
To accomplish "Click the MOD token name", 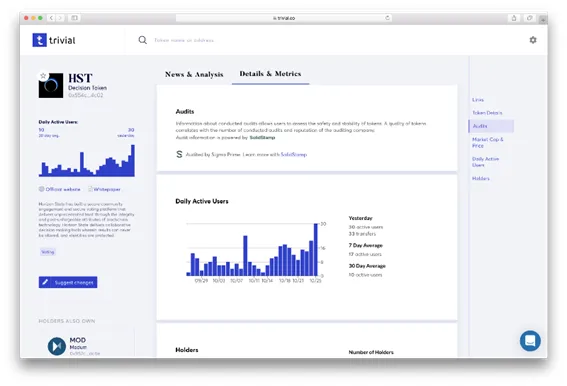I will click(x=78, y=340).
